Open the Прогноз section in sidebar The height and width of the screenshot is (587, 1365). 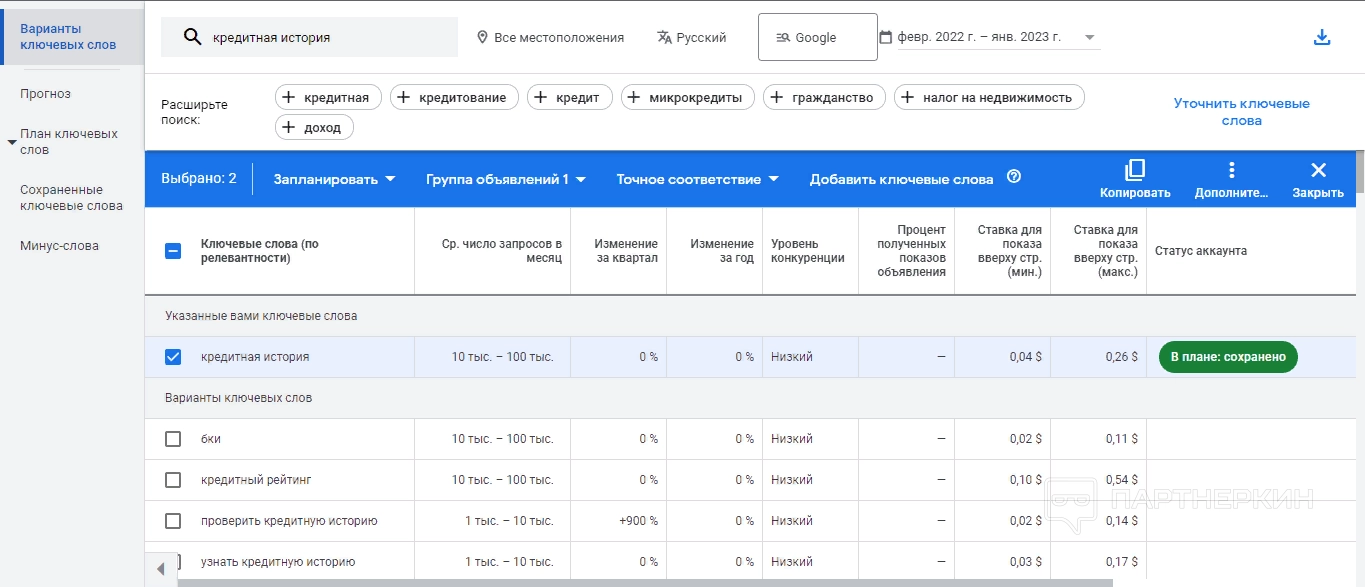coord(46,94)
